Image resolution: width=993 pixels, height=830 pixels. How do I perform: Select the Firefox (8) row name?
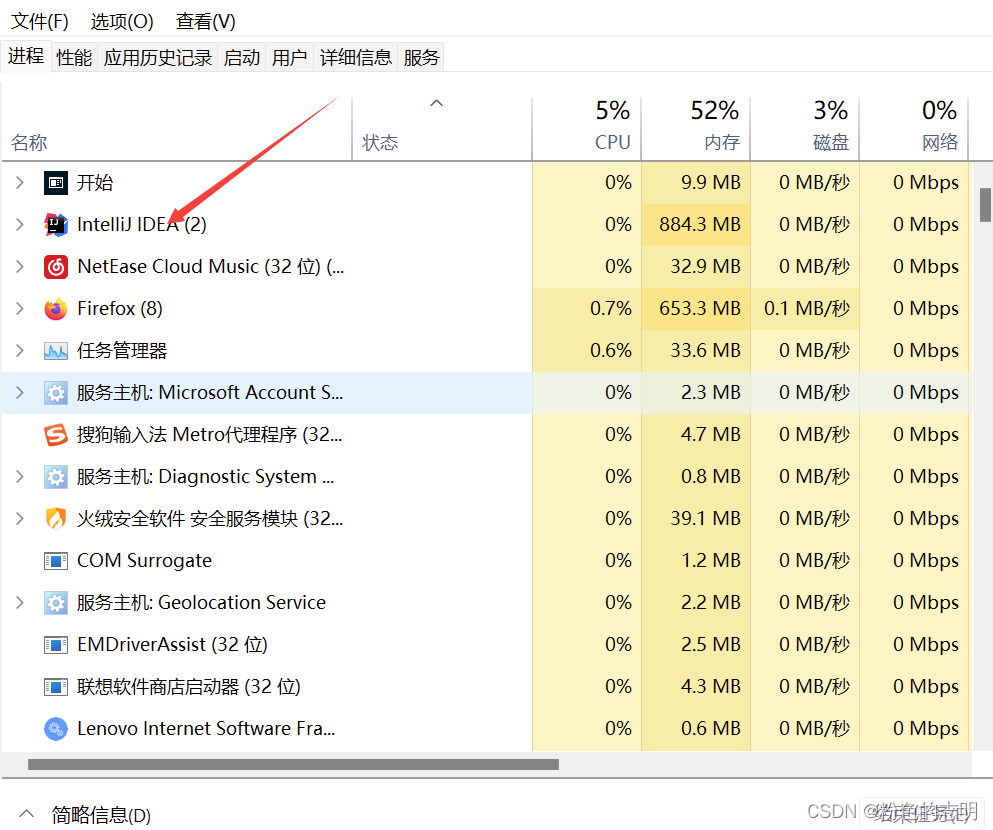(x=120, y=309)
